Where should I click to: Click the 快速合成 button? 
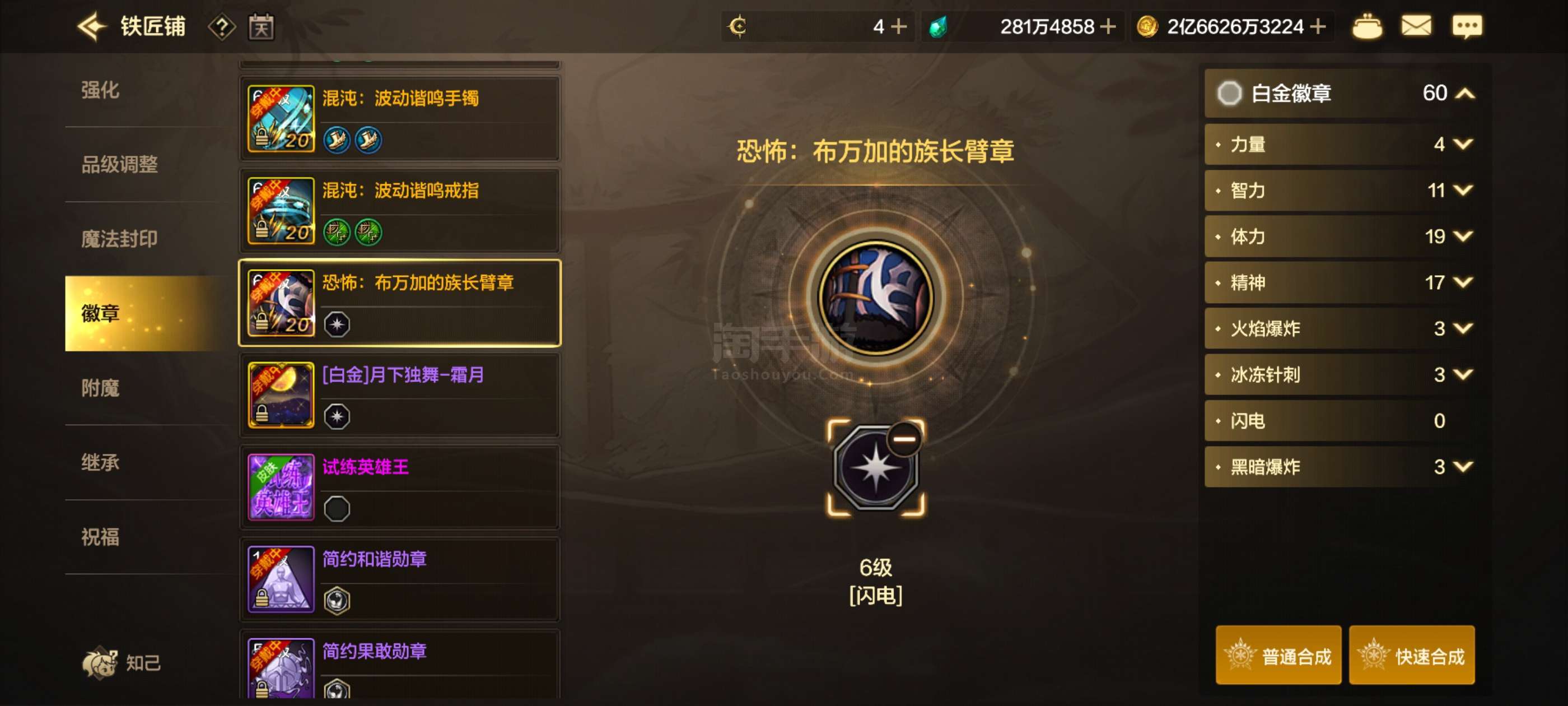1412,656
